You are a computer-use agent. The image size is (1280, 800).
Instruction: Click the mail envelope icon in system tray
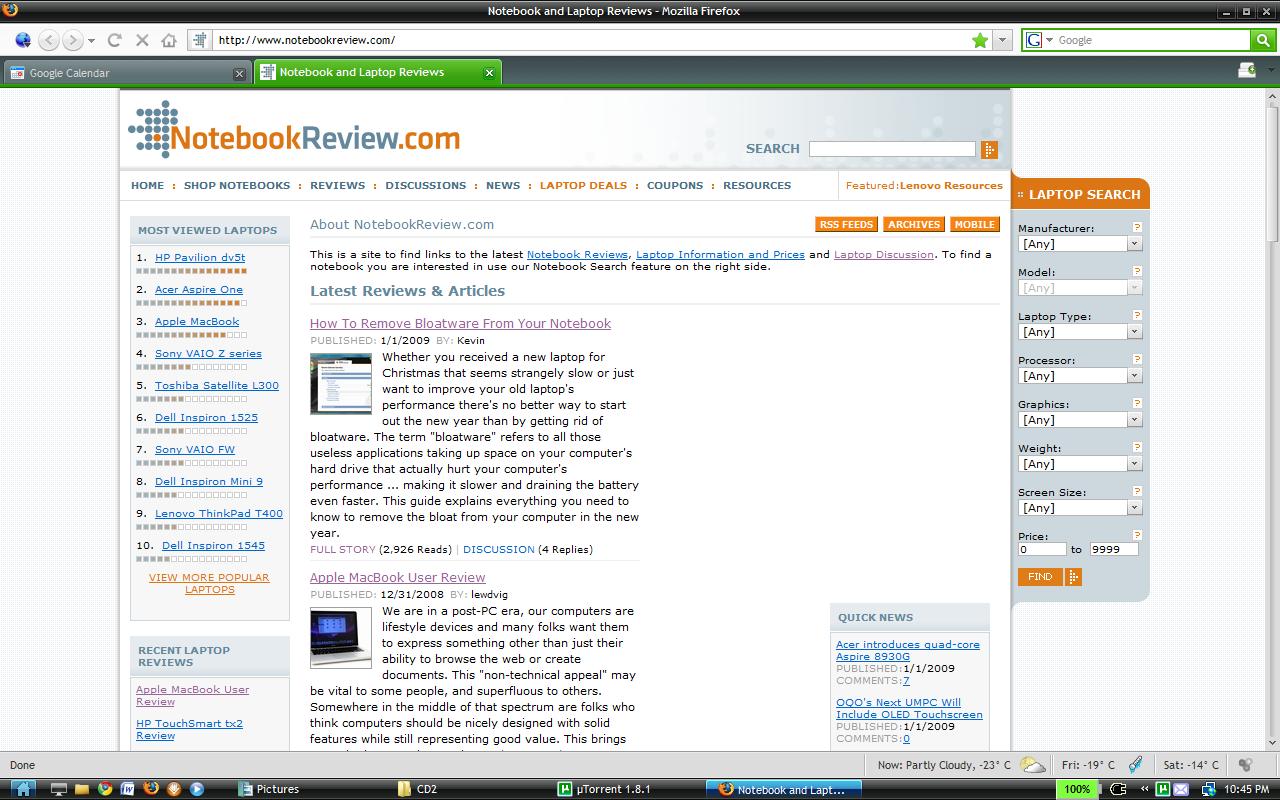tap(1183, 789)
